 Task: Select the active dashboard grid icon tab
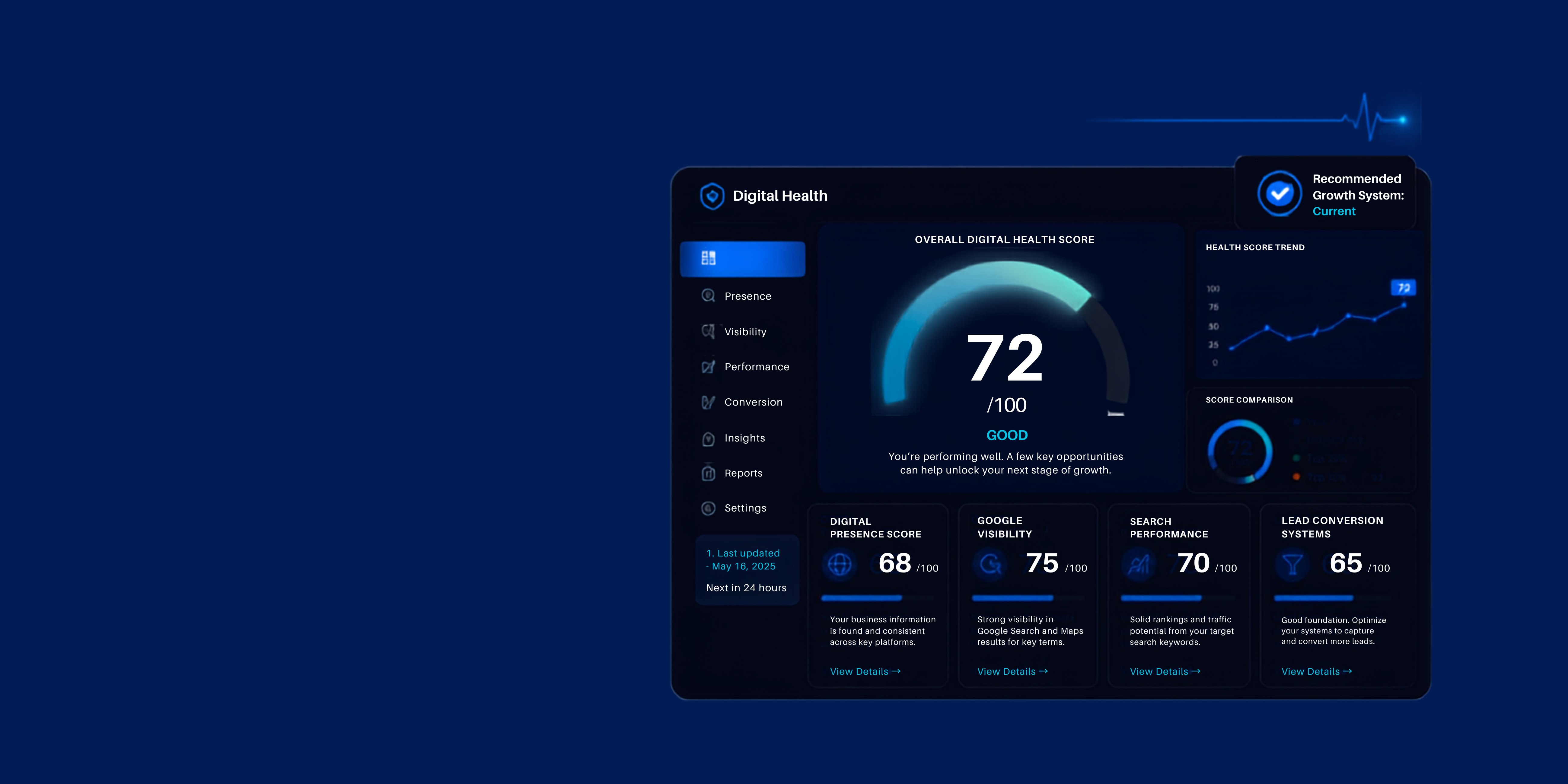click(742, 259)
